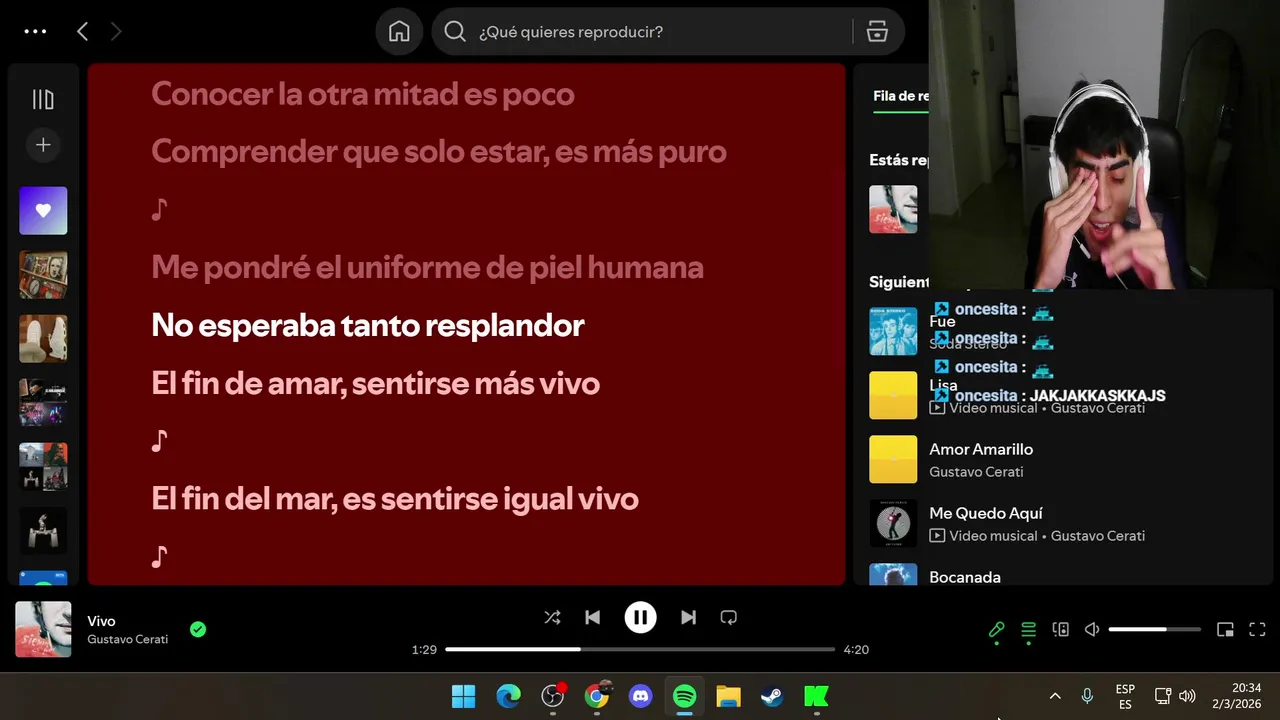
Task: Show hidden system tray icons
Action: tap(1055, 696)
